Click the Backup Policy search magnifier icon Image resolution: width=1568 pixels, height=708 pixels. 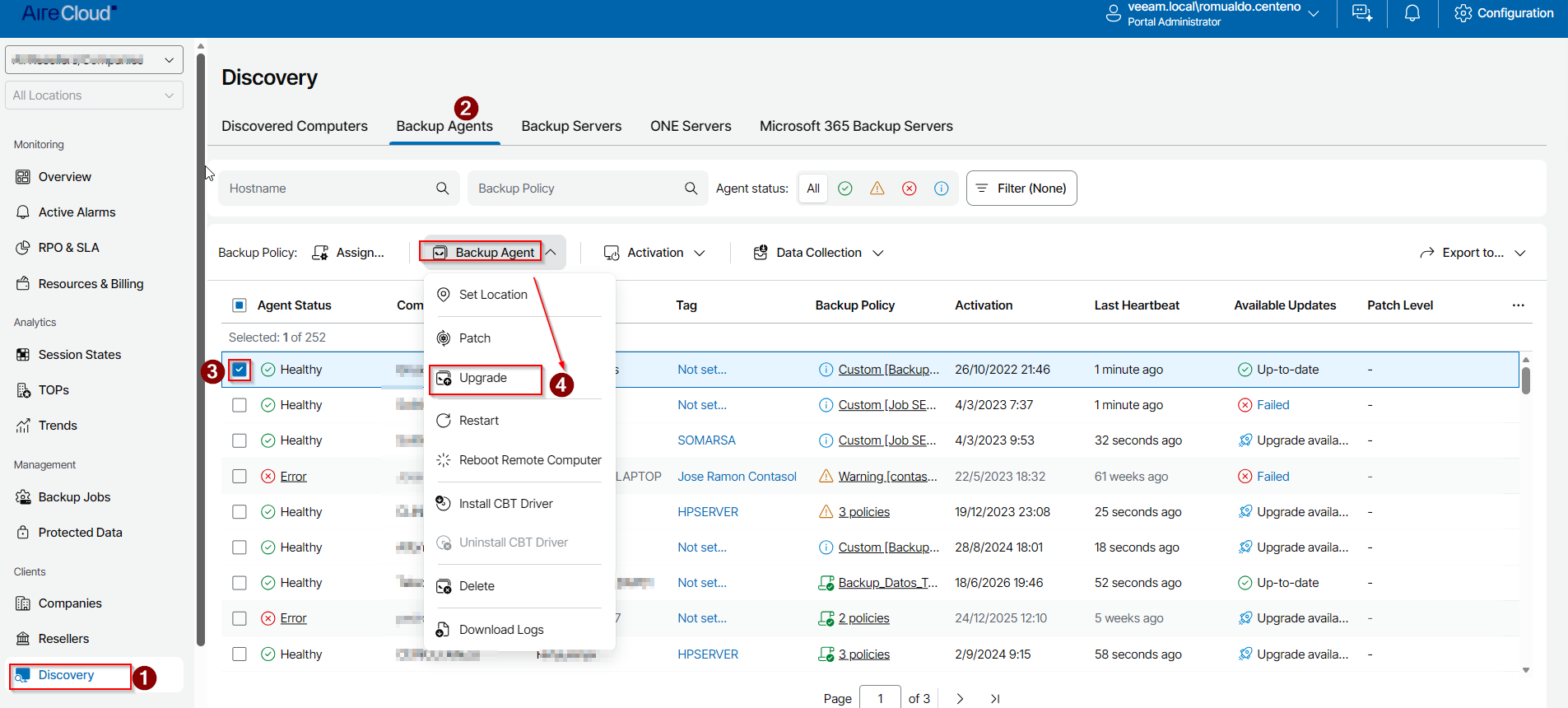691,189
